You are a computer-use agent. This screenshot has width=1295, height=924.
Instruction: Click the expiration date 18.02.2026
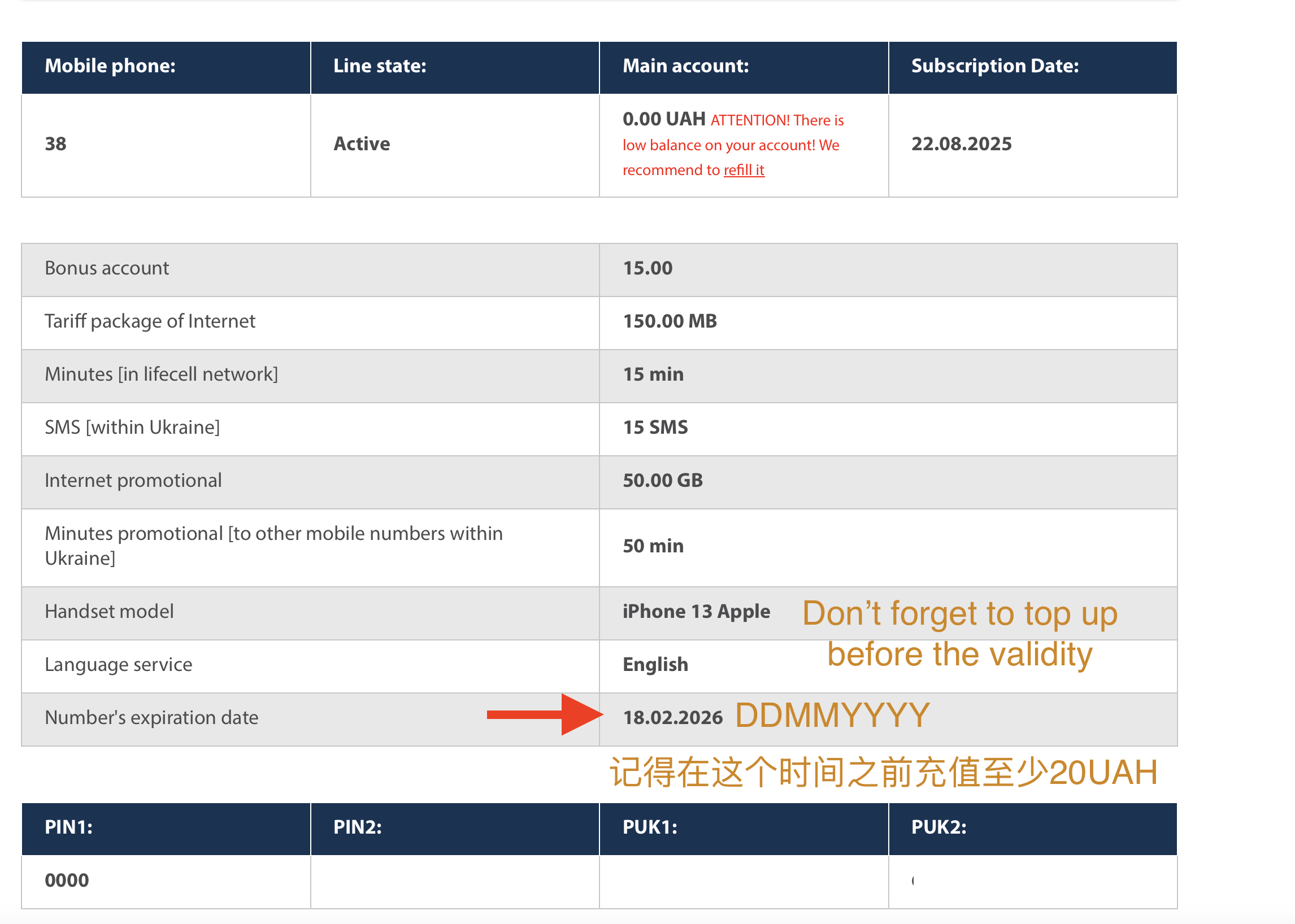(672, 718)
